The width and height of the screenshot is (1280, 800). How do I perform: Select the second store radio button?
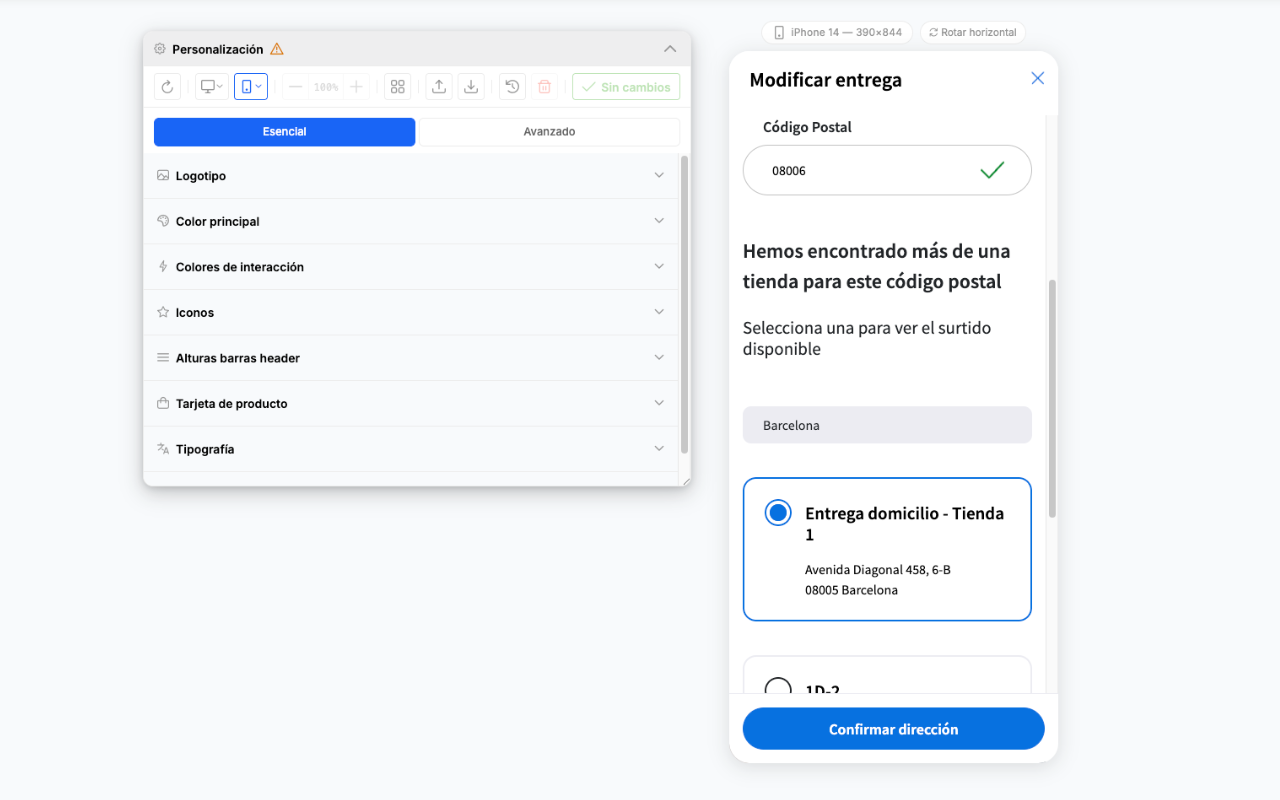pyautogui.click(x=778, y=688)
